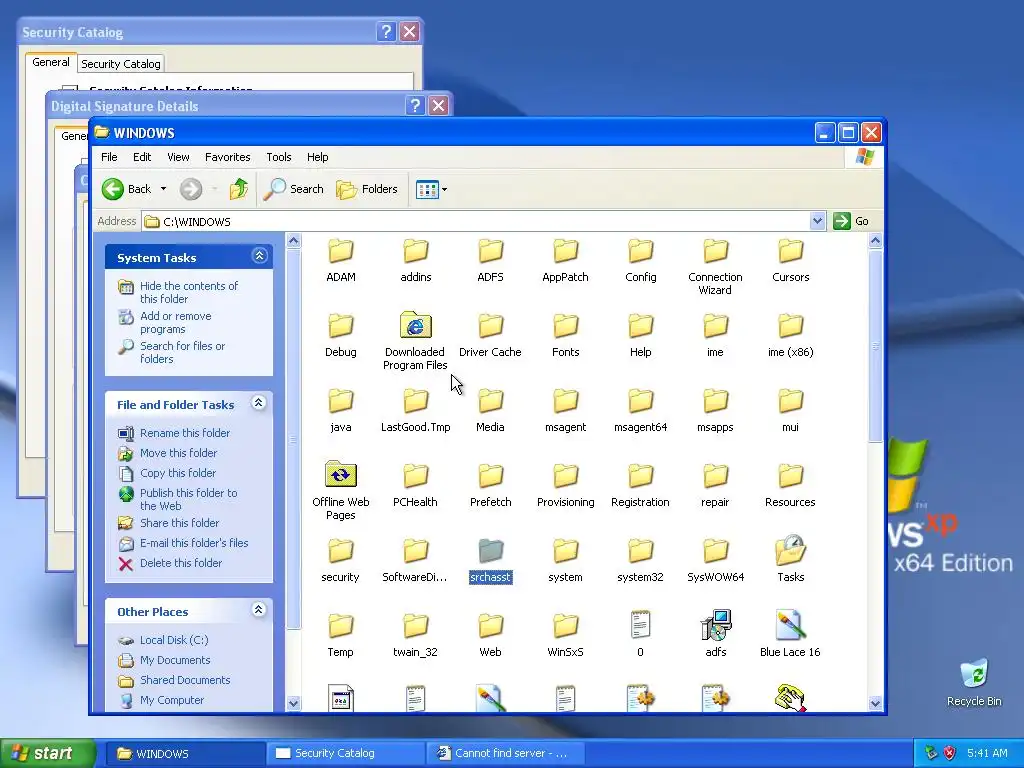Open the Back button history dropdown arrow
The width and height of the screenshot is (1024, 768).
163,189
